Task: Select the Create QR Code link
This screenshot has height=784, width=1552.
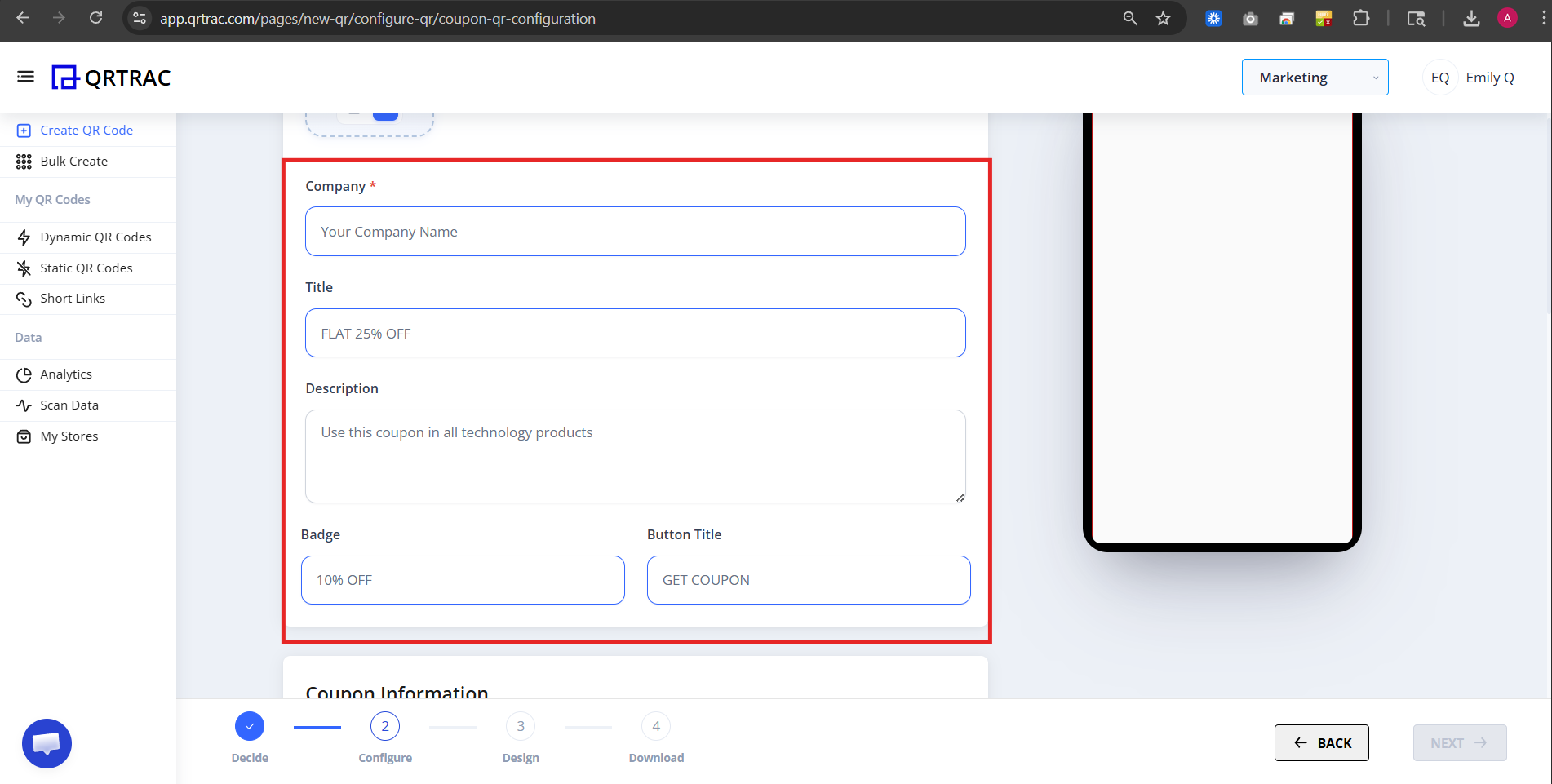Action: tap(86, 130)
